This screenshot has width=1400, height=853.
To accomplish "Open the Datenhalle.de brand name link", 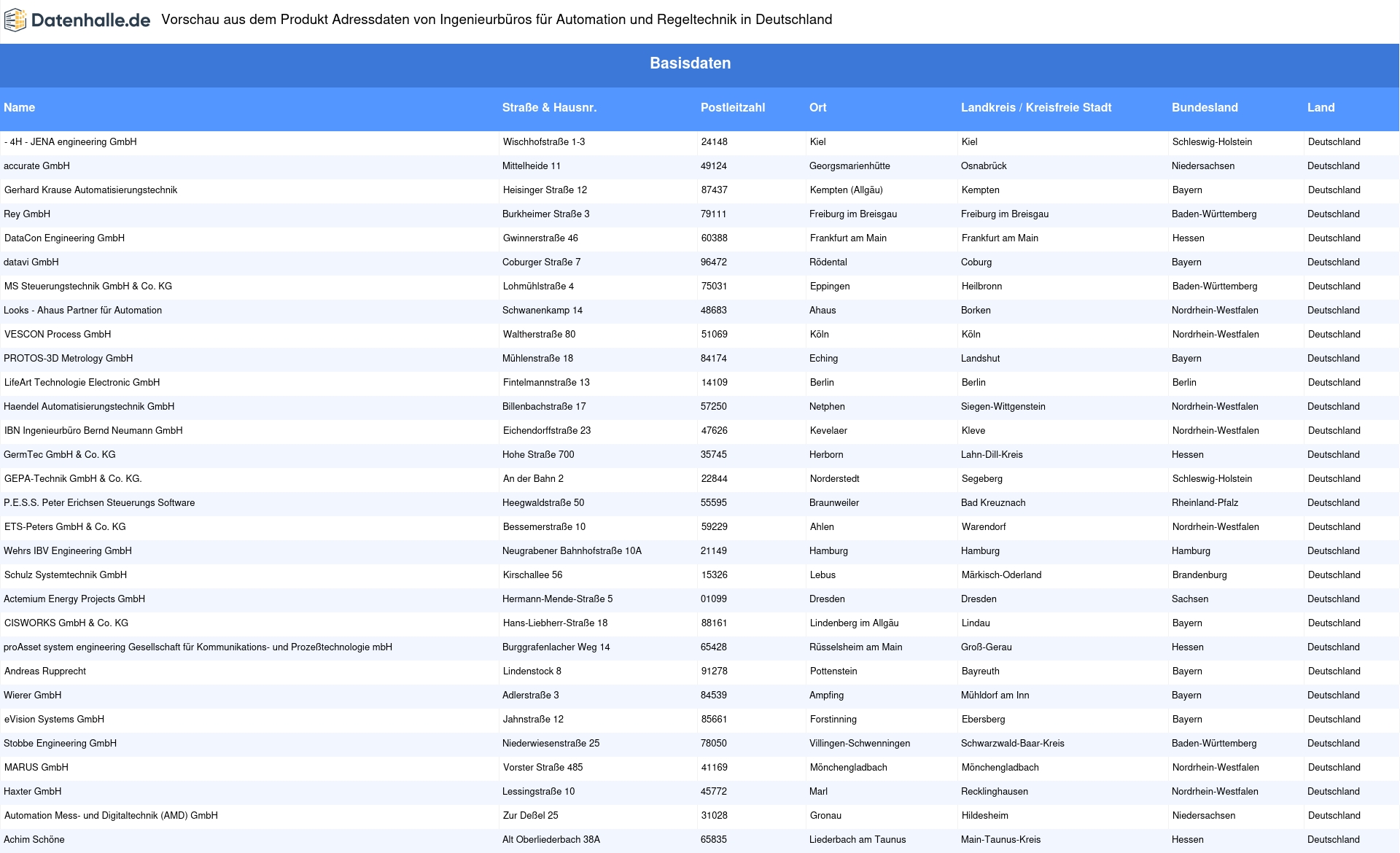I will (91, 20).
